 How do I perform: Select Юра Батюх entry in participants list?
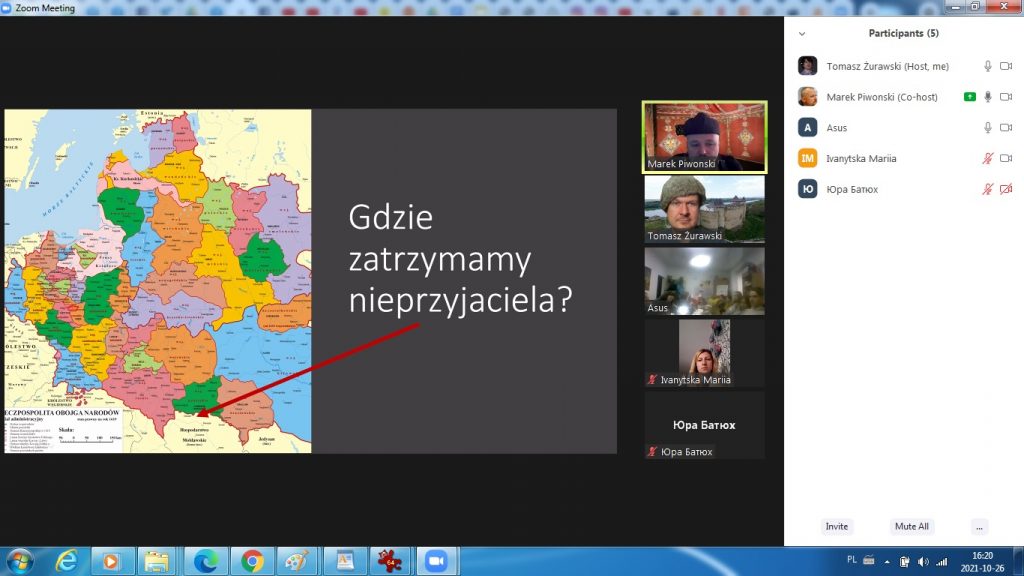(852, 189)
